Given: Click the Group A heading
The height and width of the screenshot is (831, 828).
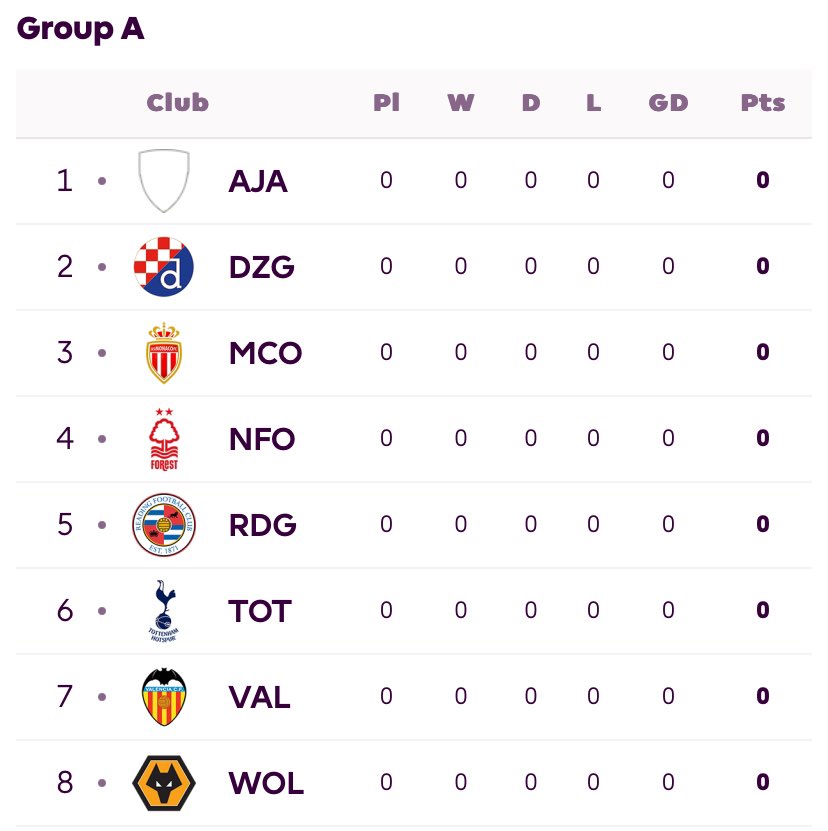Looking at the screenshot, I should tap(81, 29).
